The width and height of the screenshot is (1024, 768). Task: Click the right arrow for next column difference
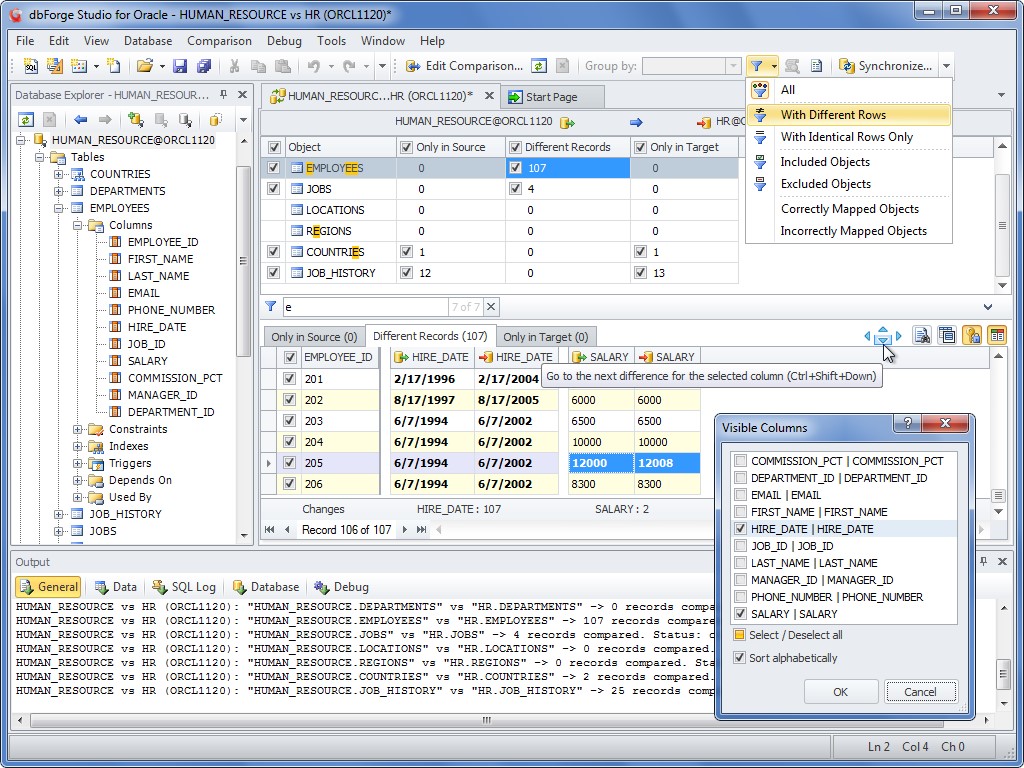[x=899, y=336]
